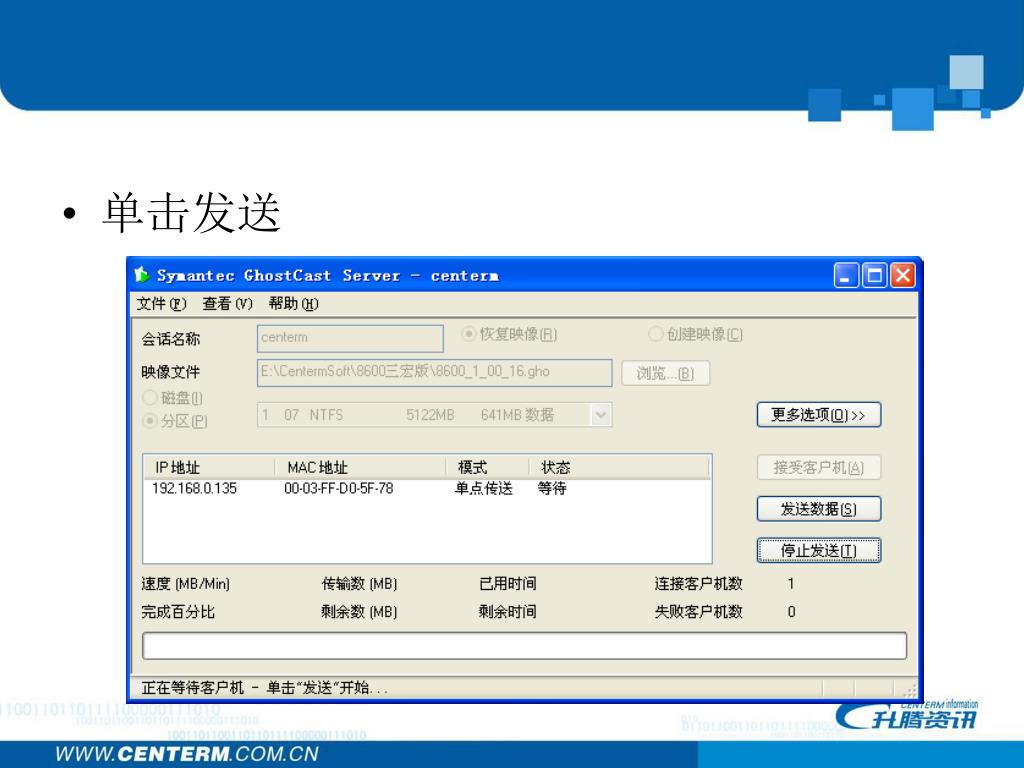Click the empty transfer progress bar
Image resolution: width=1024 pixels, height=768 pixels.
[x=524, y=646]
